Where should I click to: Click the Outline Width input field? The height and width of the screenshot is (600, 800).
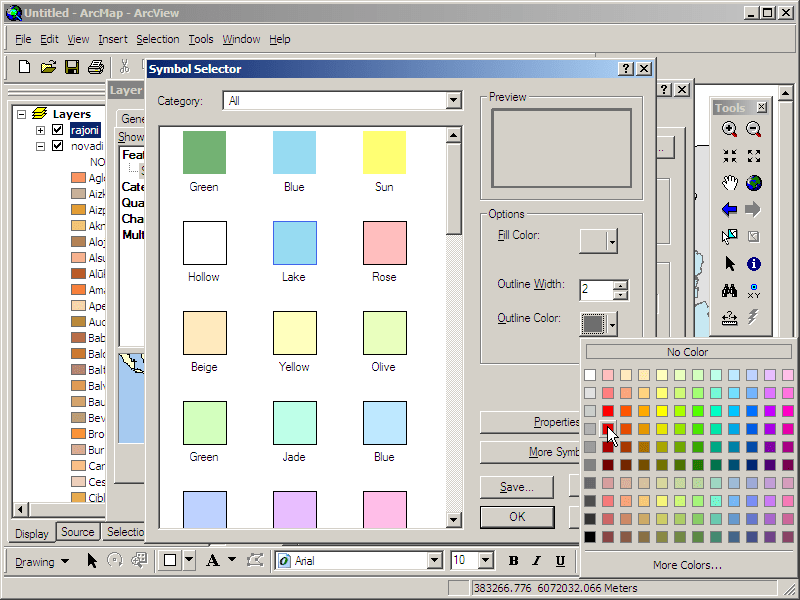pyautogui.click(x=596, y=290)
